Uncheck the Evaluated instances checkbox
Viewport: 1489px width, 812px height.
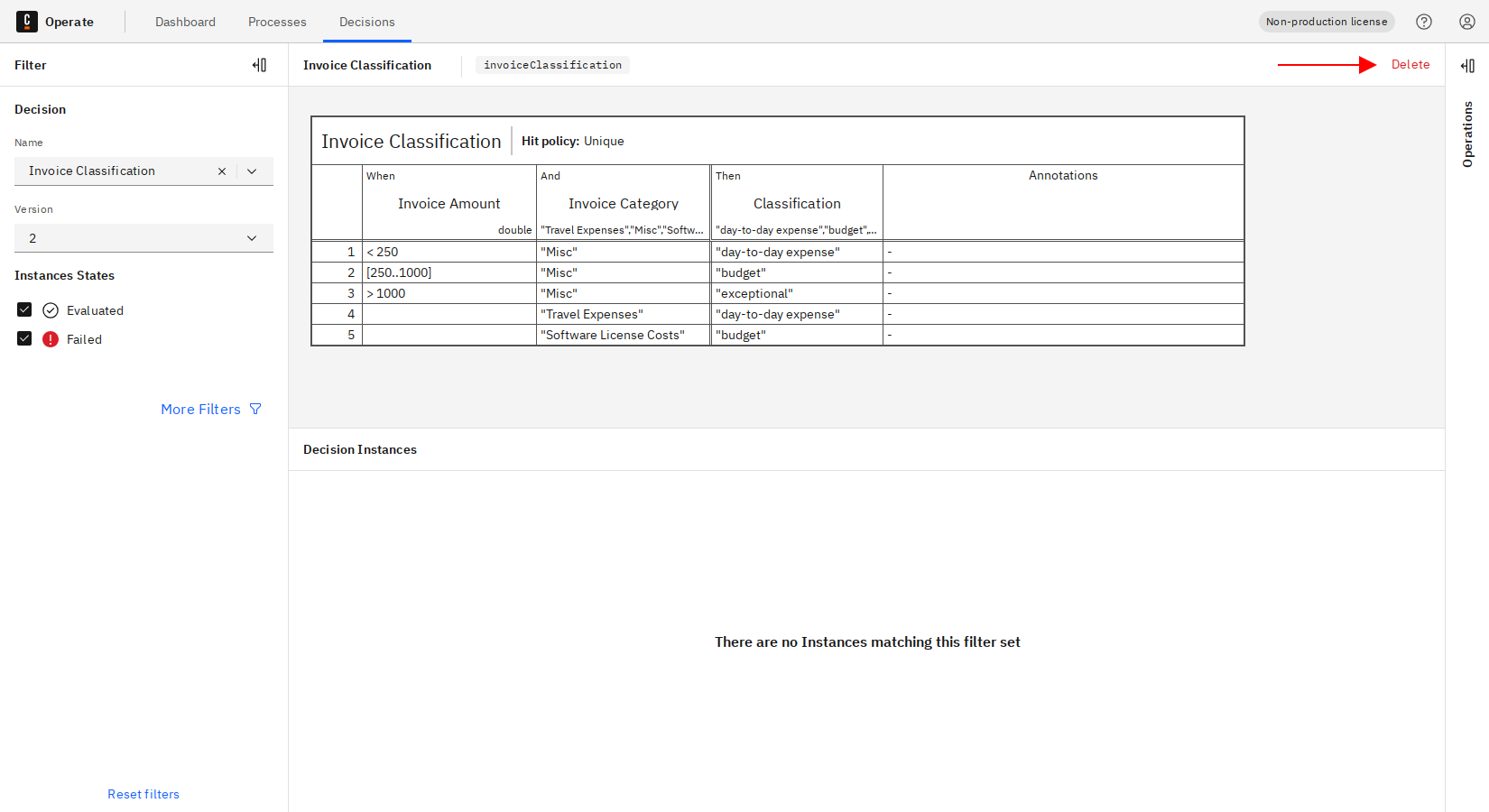point(24,310)
